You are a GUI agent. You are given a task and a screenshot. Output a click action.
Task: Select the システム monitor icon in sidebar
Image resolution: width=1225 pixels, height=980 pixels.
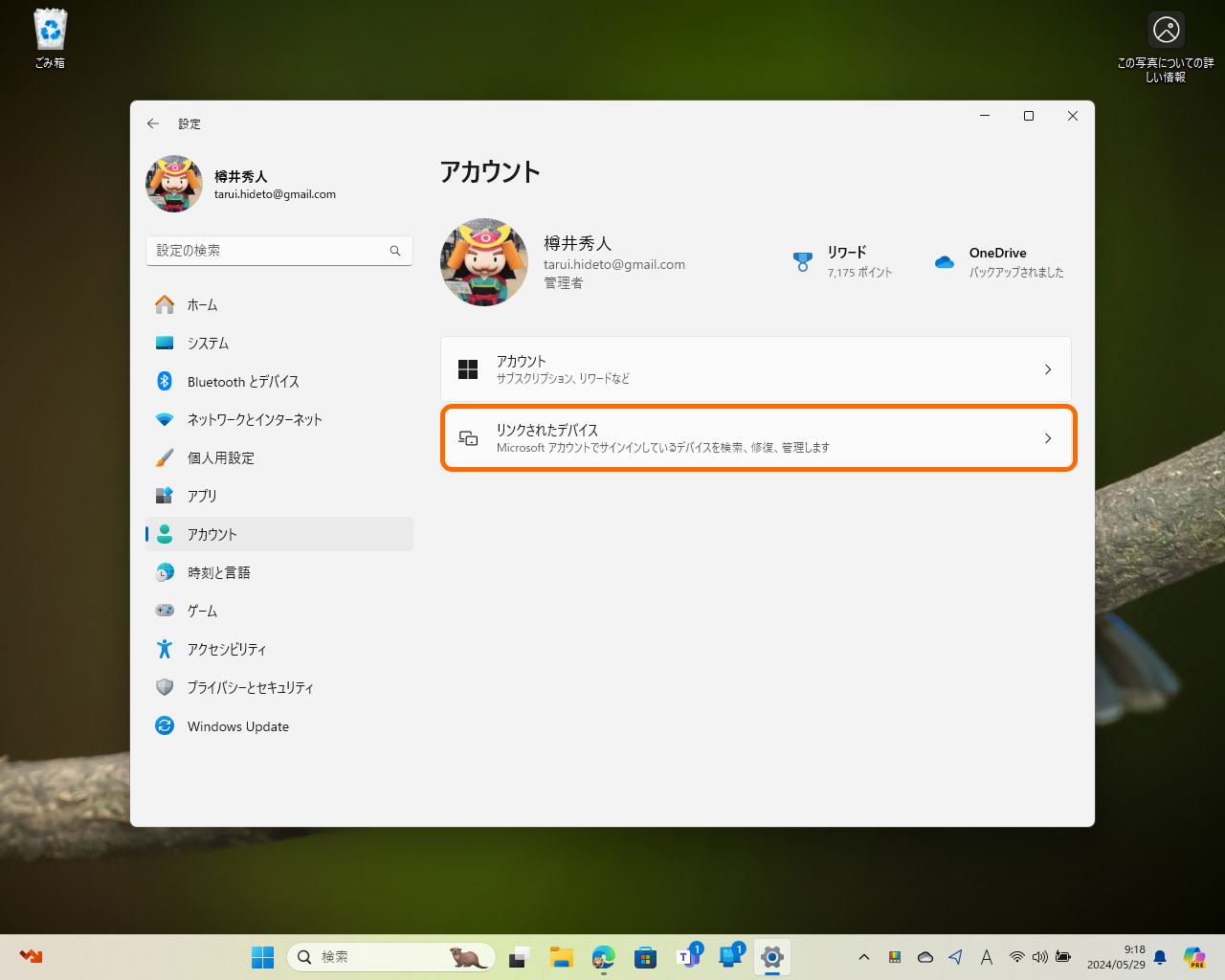point(165,343)
